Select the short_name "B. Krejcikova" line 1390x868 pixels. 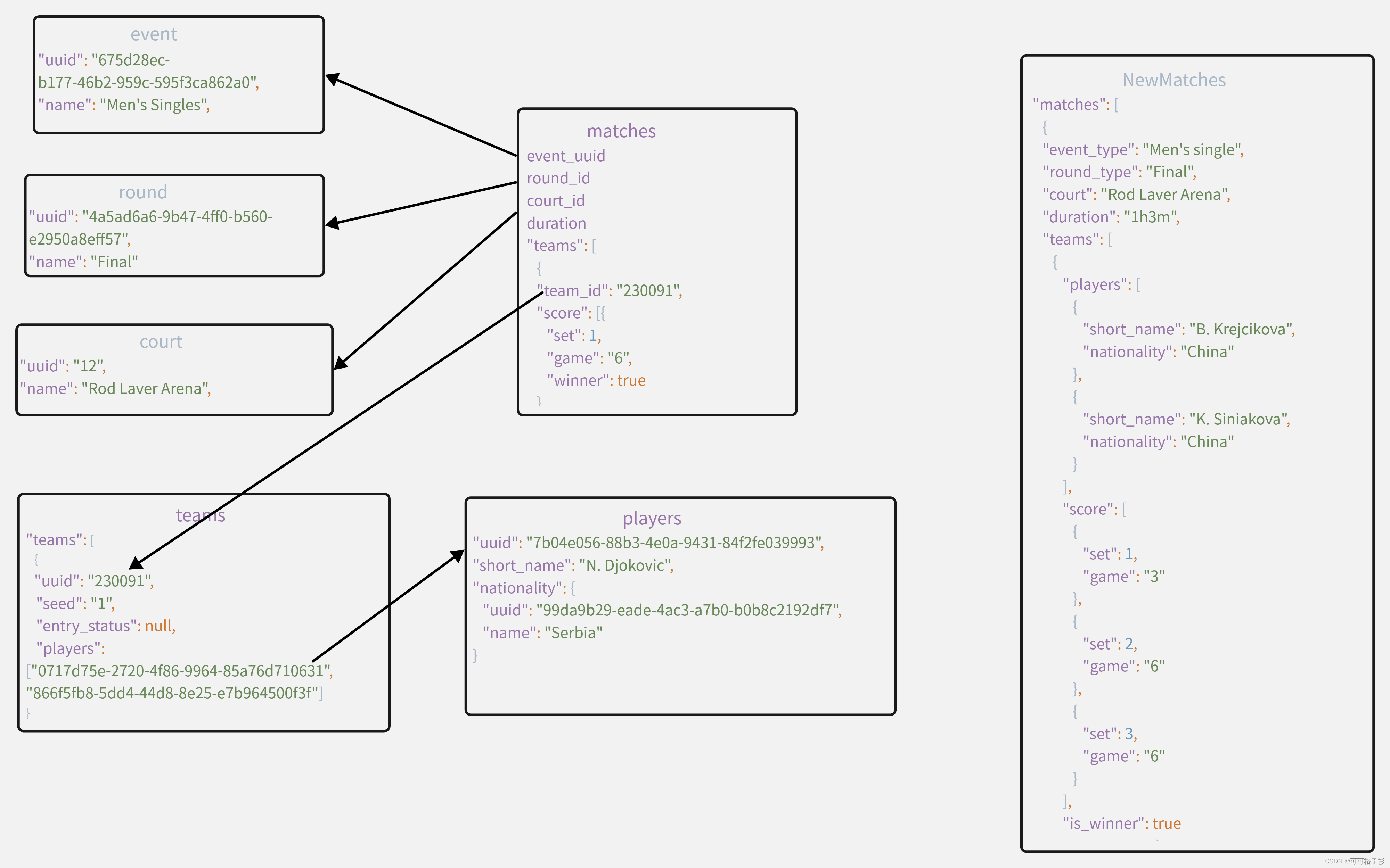[1189, 330]
